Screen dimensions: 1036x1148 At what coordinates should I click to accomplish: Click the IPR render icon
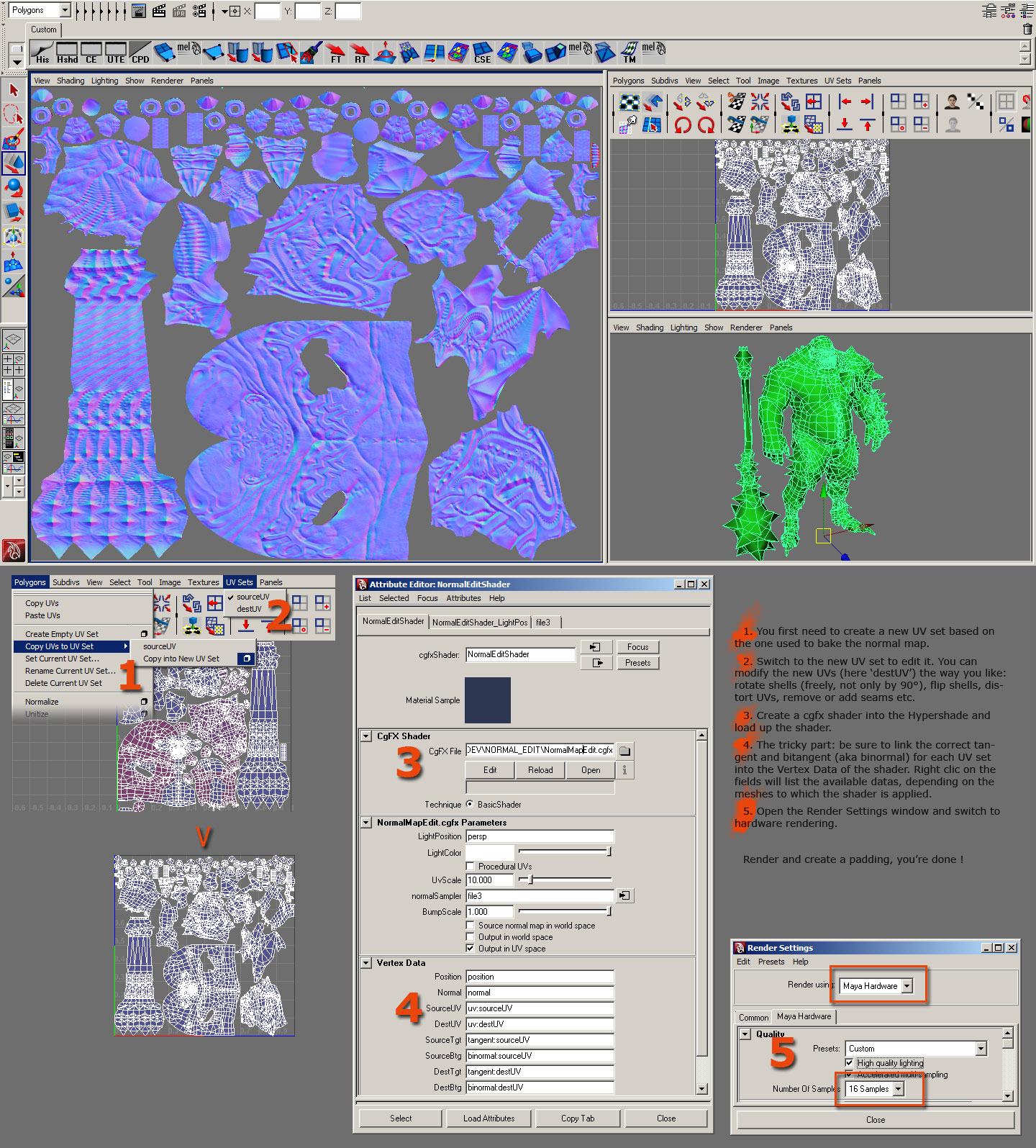[179, 11]
